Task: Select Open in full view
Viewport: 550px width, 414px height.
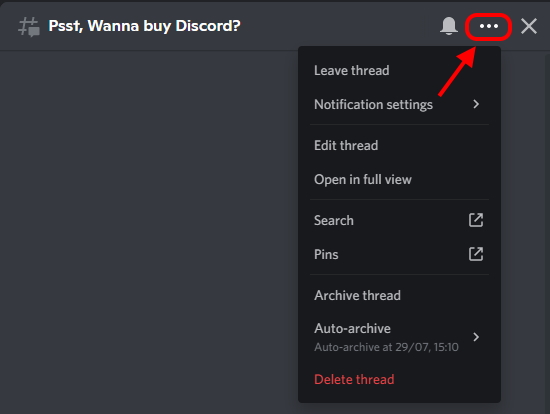Action: (x=399, y=179)
